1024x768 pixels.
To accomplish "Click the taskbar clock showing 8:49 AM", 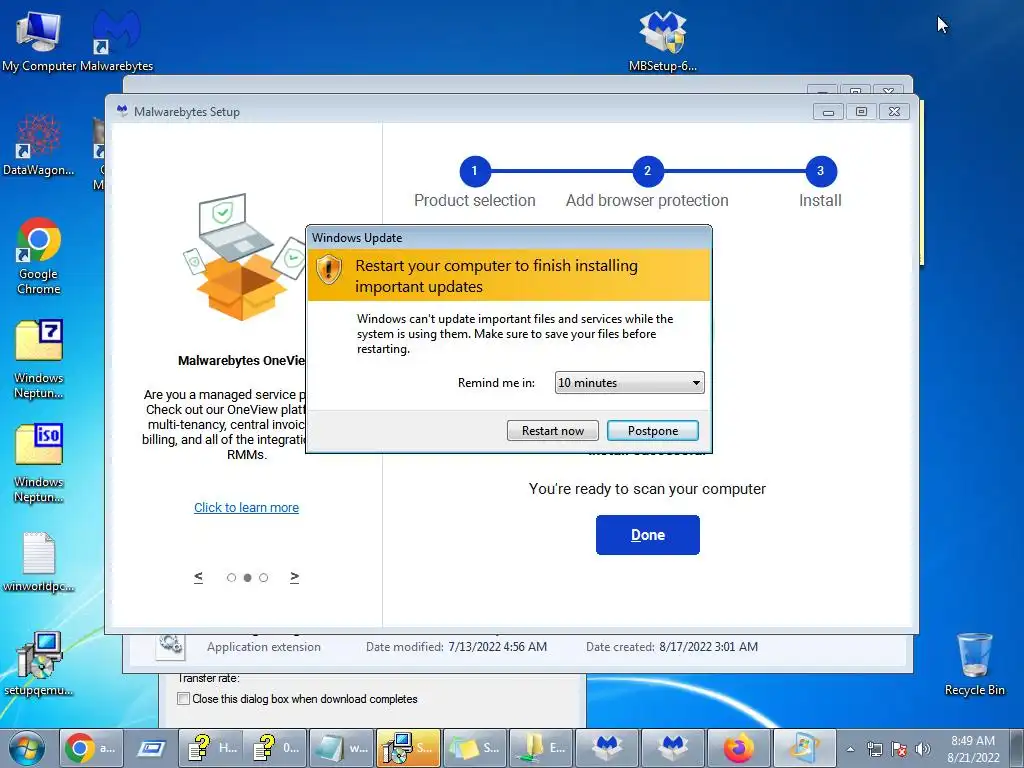I will click(x=972, y=749).
